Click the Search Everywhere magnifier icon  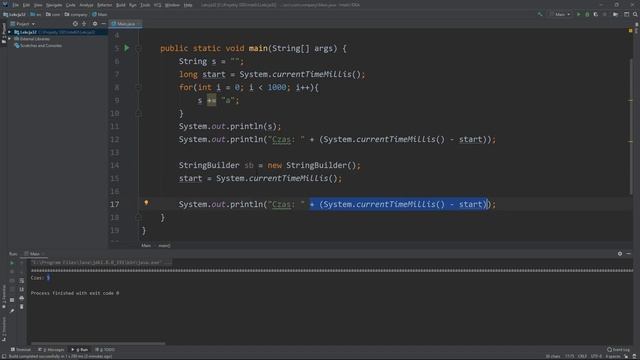pos(635,14)
